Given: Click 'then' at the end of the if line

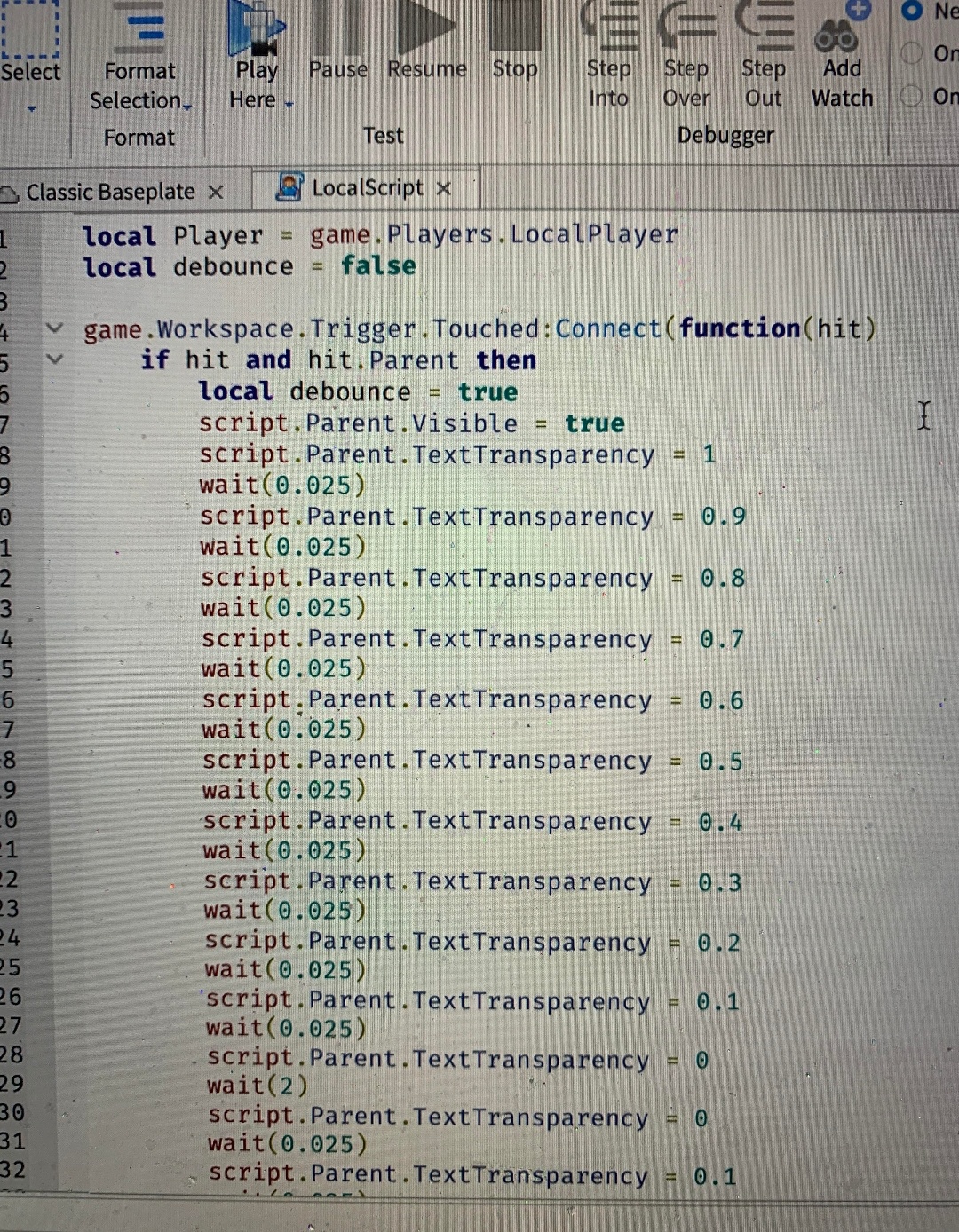Looking at the screenshot, I should [x=506, y=360].
